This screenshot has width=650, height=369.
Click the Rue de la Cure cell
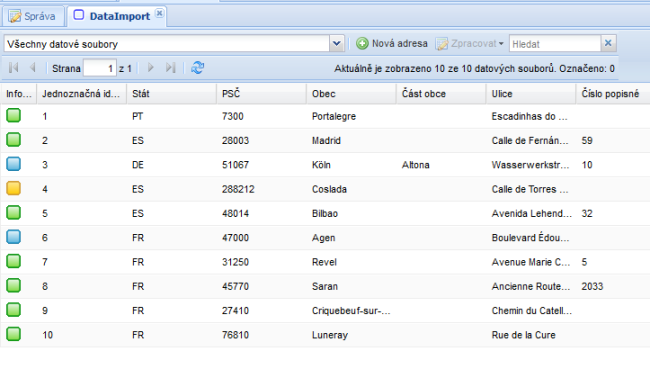(523, 335)
